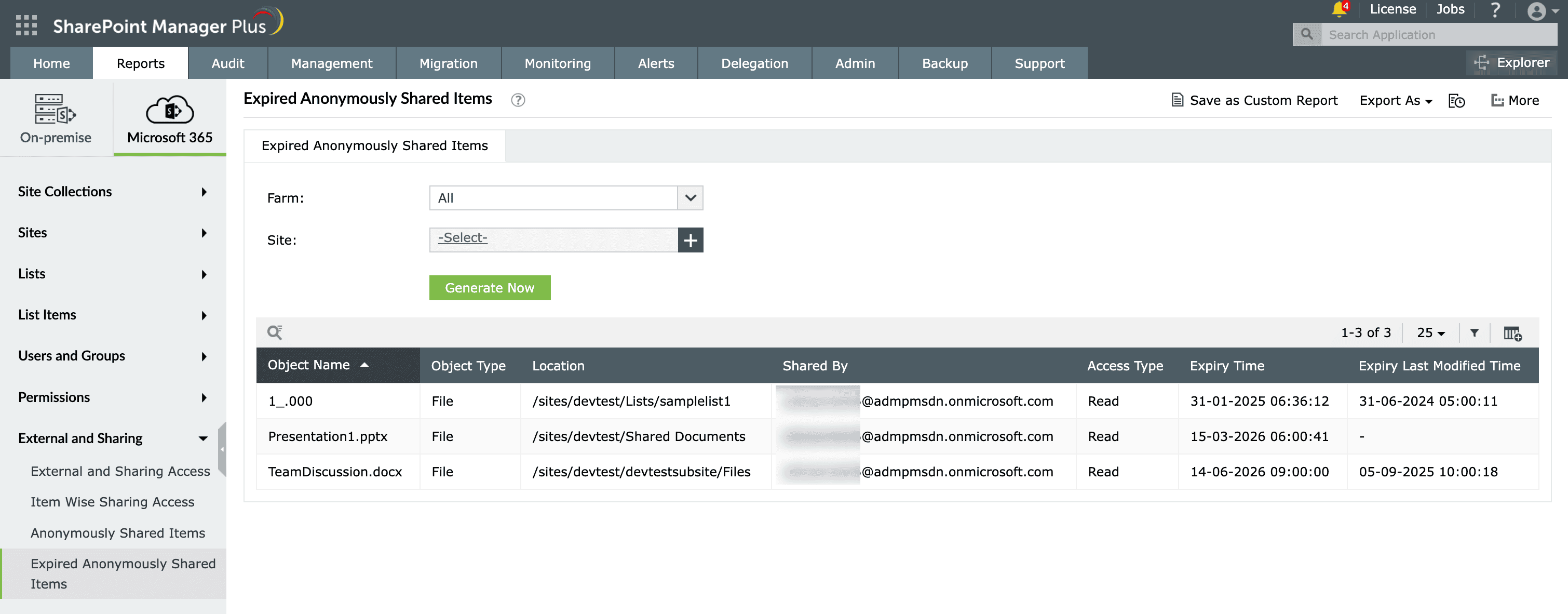This screenshot has width=1568, height=614.
Task: Switch to the Audit tab
Action: pyautogui.click(x=227, y=63)
